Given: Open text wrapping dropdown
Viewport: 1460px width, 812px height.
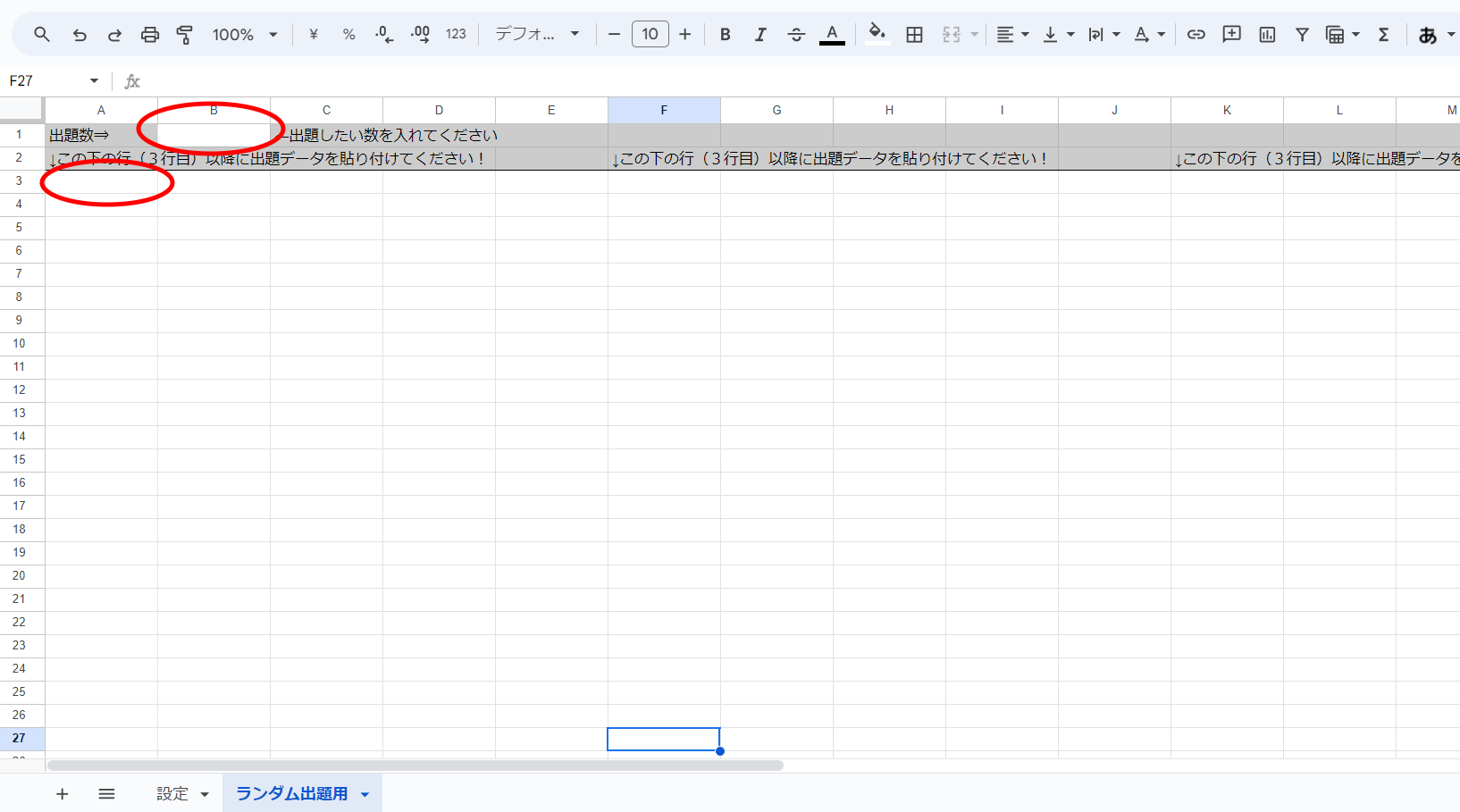Looking at the screenshot, I should [x=1104, y=34].
